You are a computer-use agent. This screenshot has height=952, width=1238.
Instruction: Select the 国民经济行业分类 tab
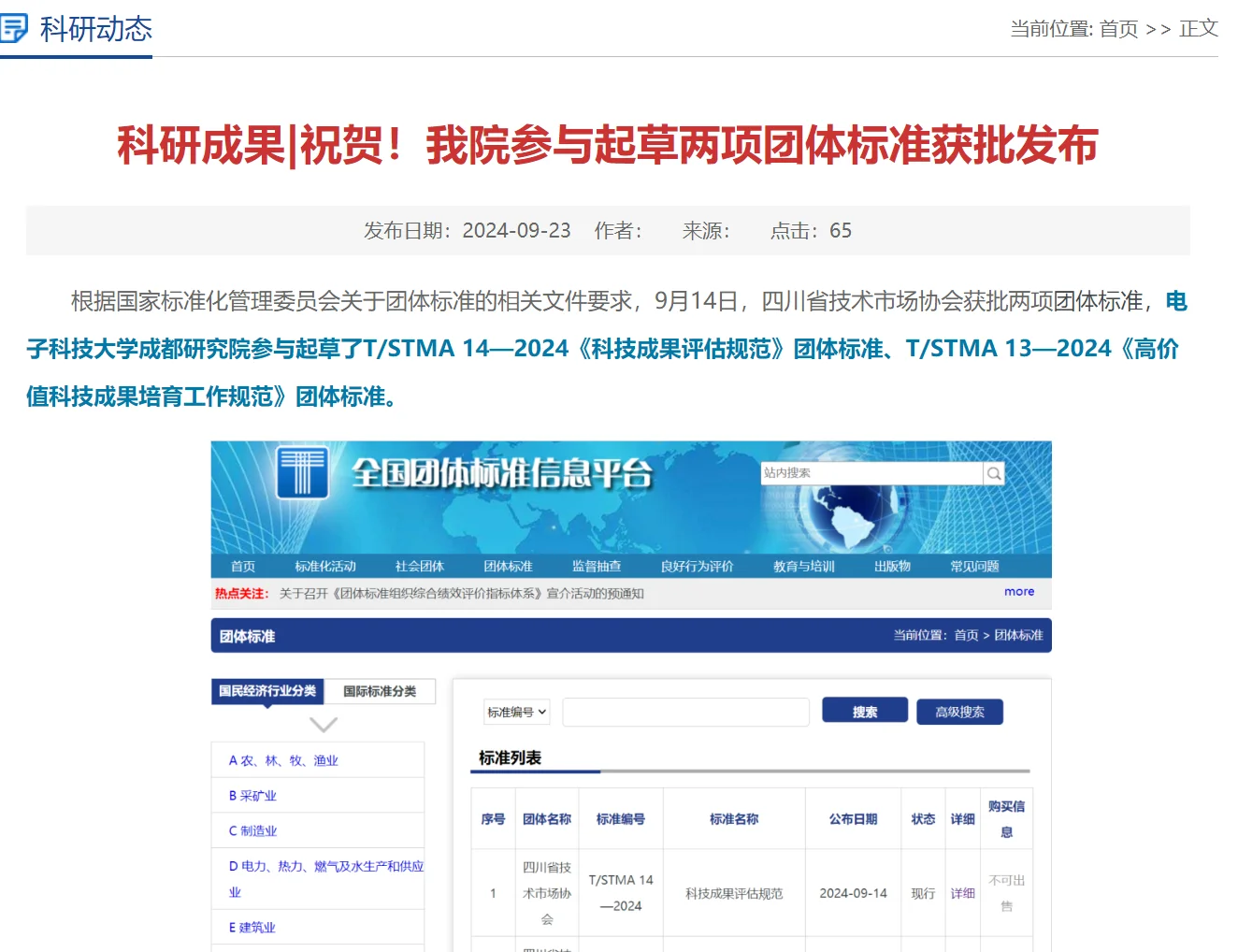(x=267, y=691)
